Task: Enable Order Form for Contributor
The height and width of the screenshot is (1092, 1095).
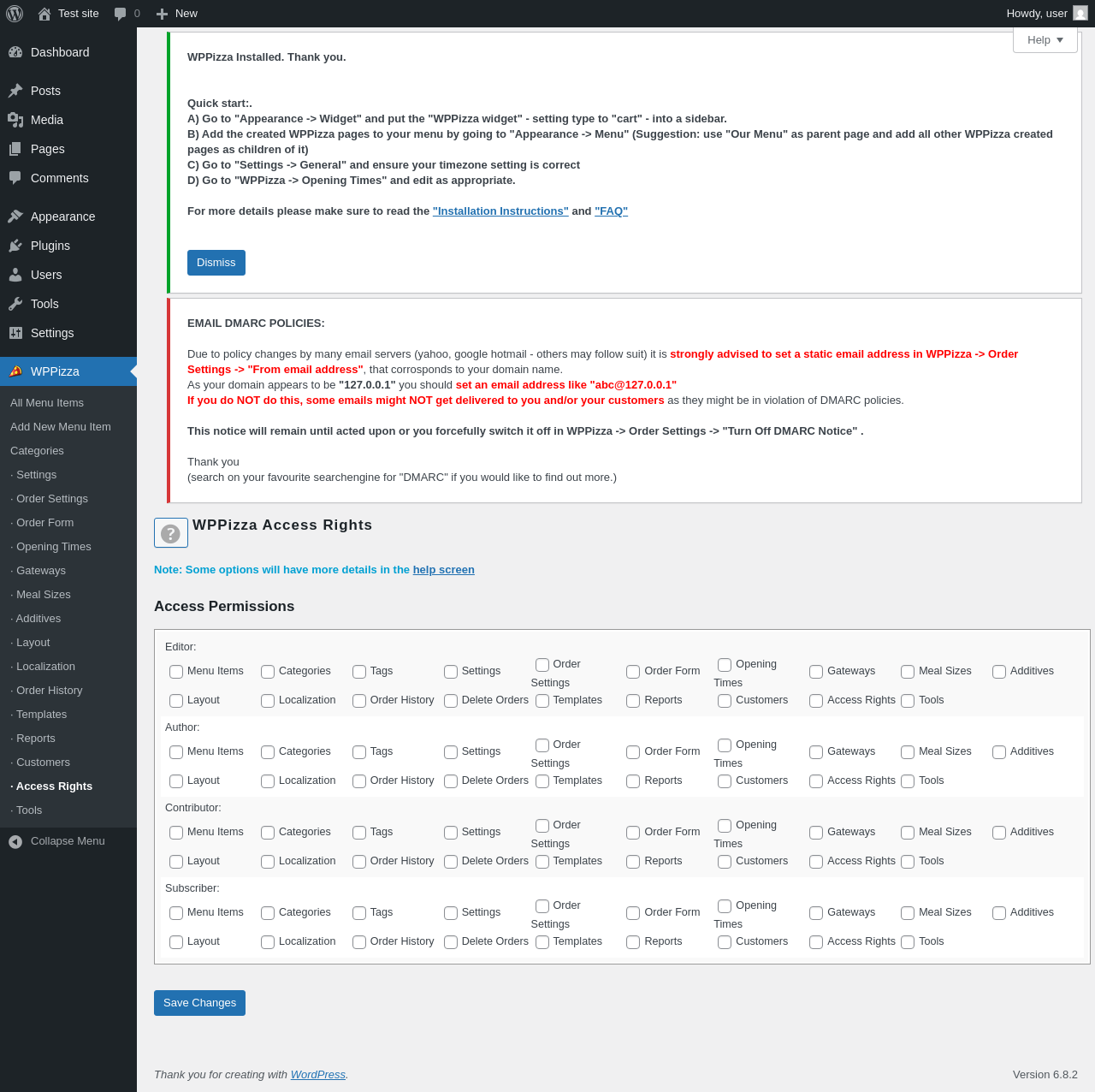Action: (x=633, y=833)
